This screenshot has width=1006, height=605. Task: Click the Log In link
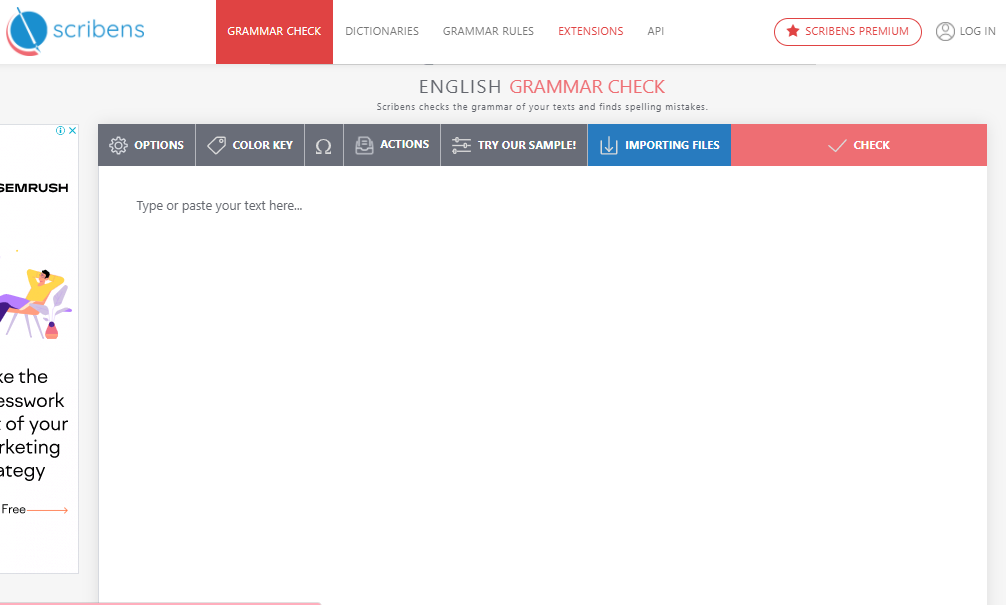(977, 31)
